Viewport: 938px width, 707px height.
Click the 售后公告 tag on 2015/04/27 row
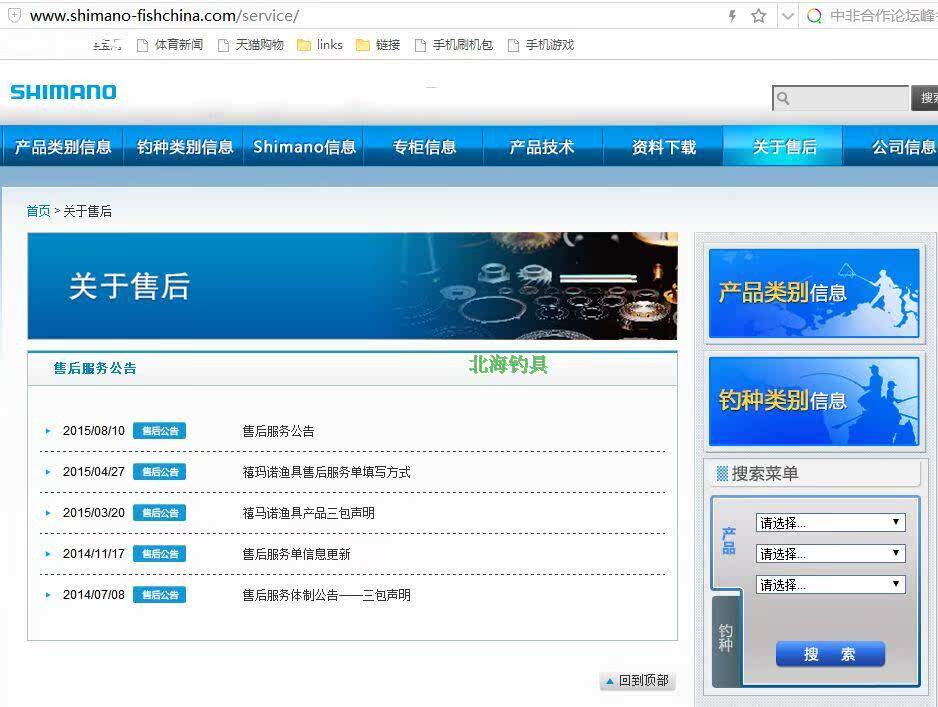coord(159,472)
